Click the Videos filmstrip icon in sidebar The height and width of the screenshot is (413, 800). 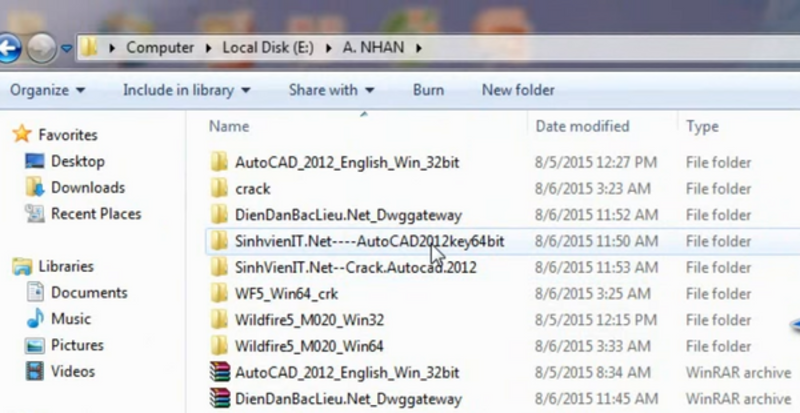pos(35,371)
